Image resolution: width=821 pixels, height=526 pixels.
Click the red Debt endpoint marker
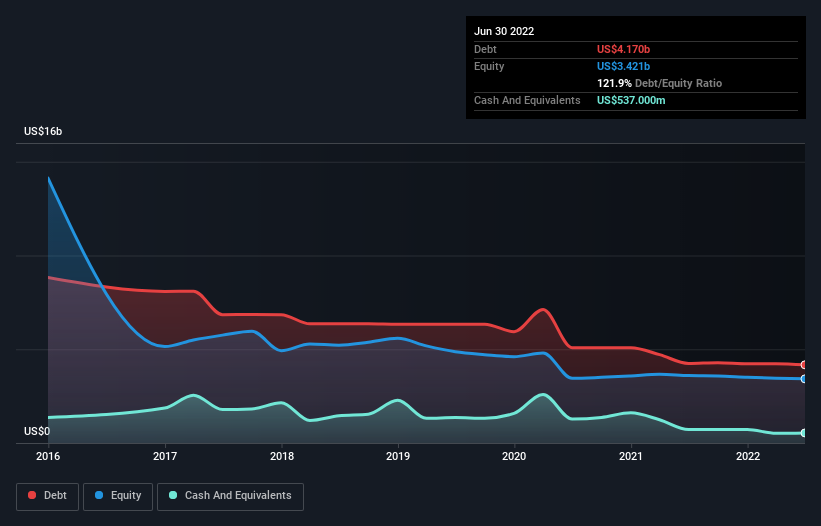coord(804,365)
